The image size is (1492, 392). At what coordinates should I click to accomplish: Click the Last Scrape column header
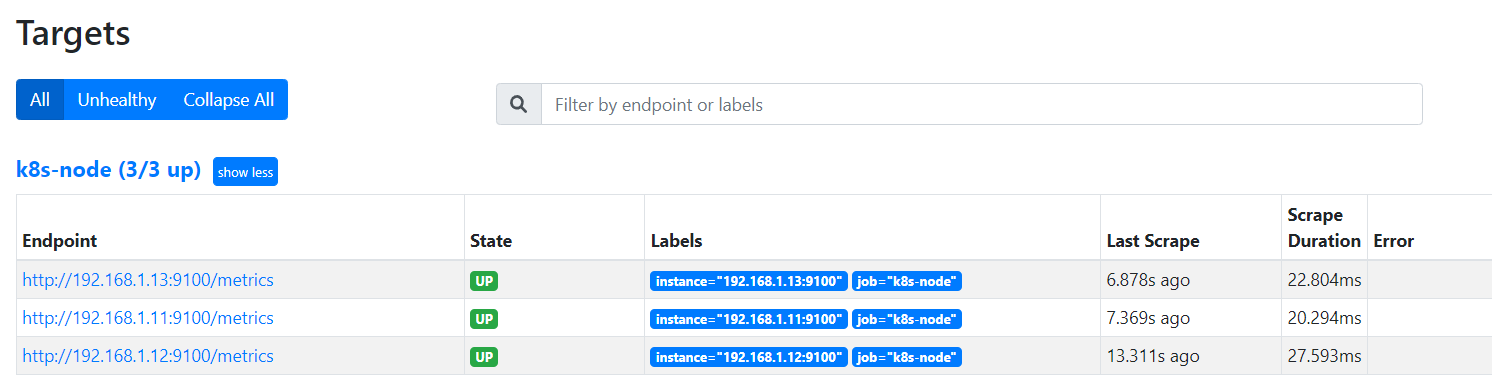pos(1152,241)
